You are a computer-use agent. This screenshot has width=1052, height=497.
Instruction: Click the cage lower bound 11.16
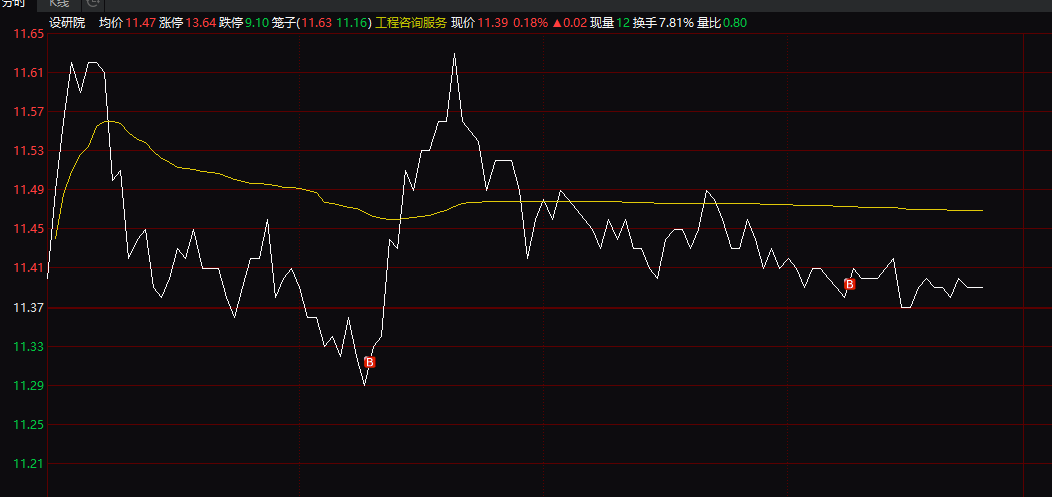352,23
